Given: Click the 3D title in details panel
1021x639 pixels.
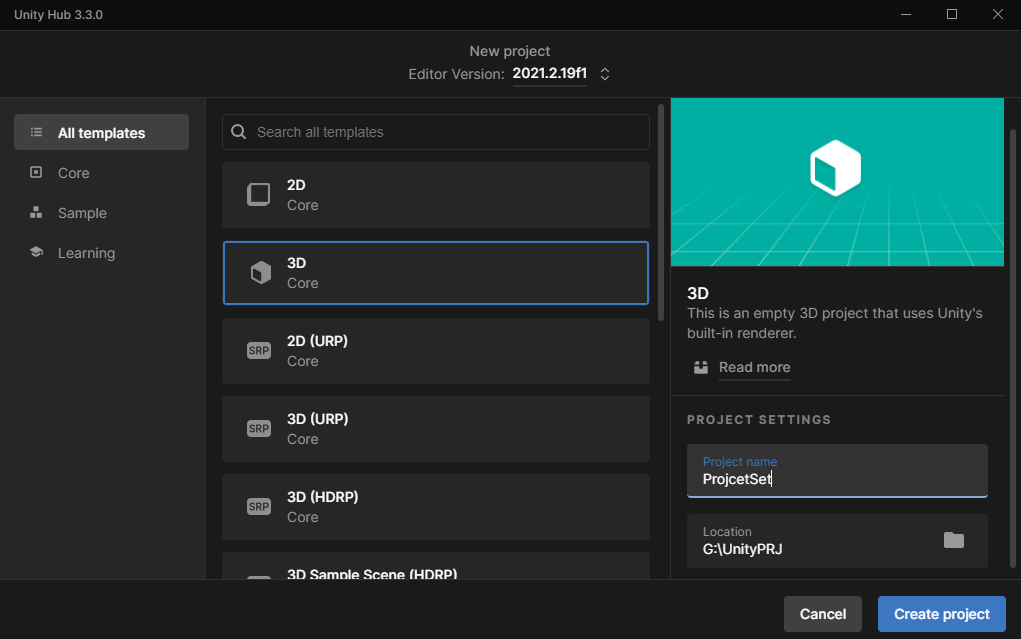Looking at the screenshot, I should pos(697,293).
